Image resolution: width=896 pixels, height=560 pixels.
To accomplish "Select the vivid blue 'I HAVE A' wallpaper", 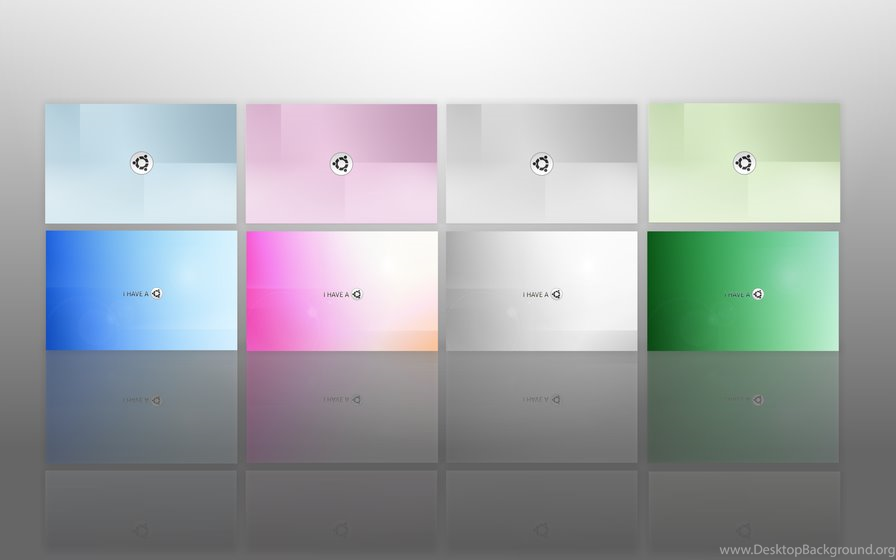I will pyautogui.click(x=141, y=290).
